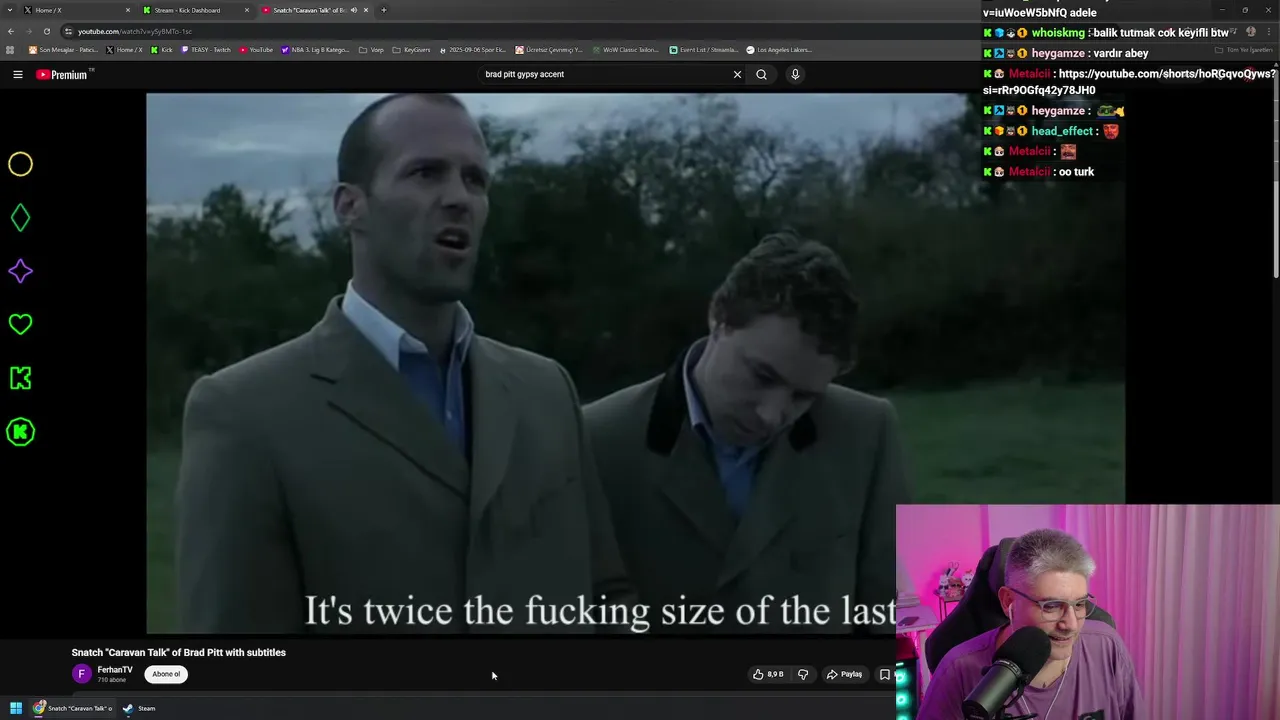Close the Home / X tab
The image size is (1280, 720).
tap(128, 10)
